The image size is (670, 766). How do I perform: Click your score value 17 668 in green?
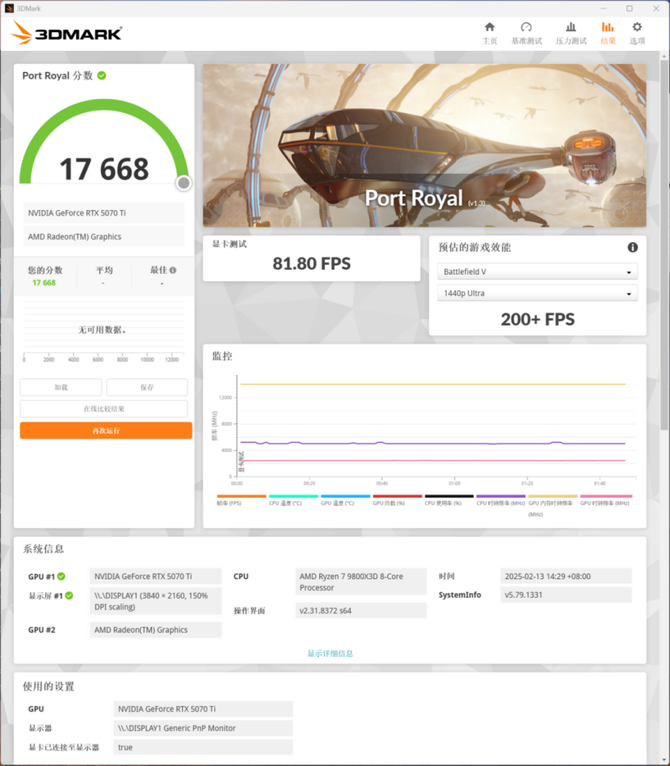coord(44,283)
